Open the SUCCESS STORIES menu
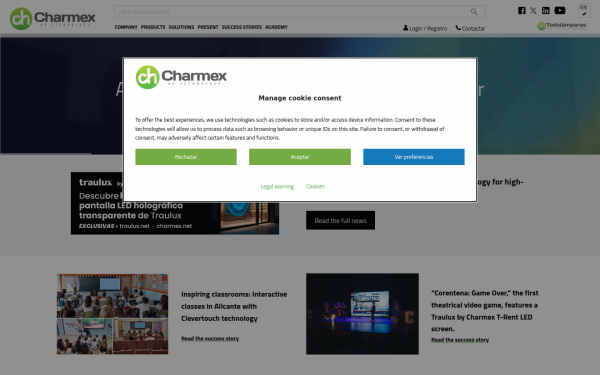Viewport: 600px width, 375px height. 242,27
